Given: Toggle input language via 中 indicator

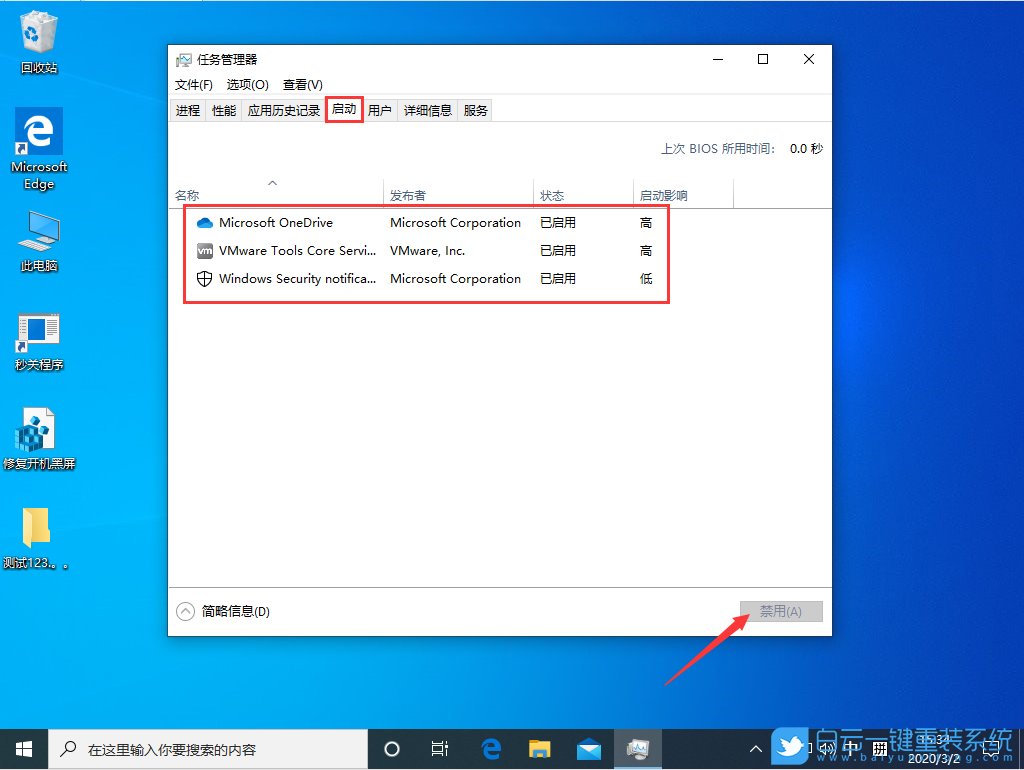Looking at the screenshot, I should [x=853, y=748].
